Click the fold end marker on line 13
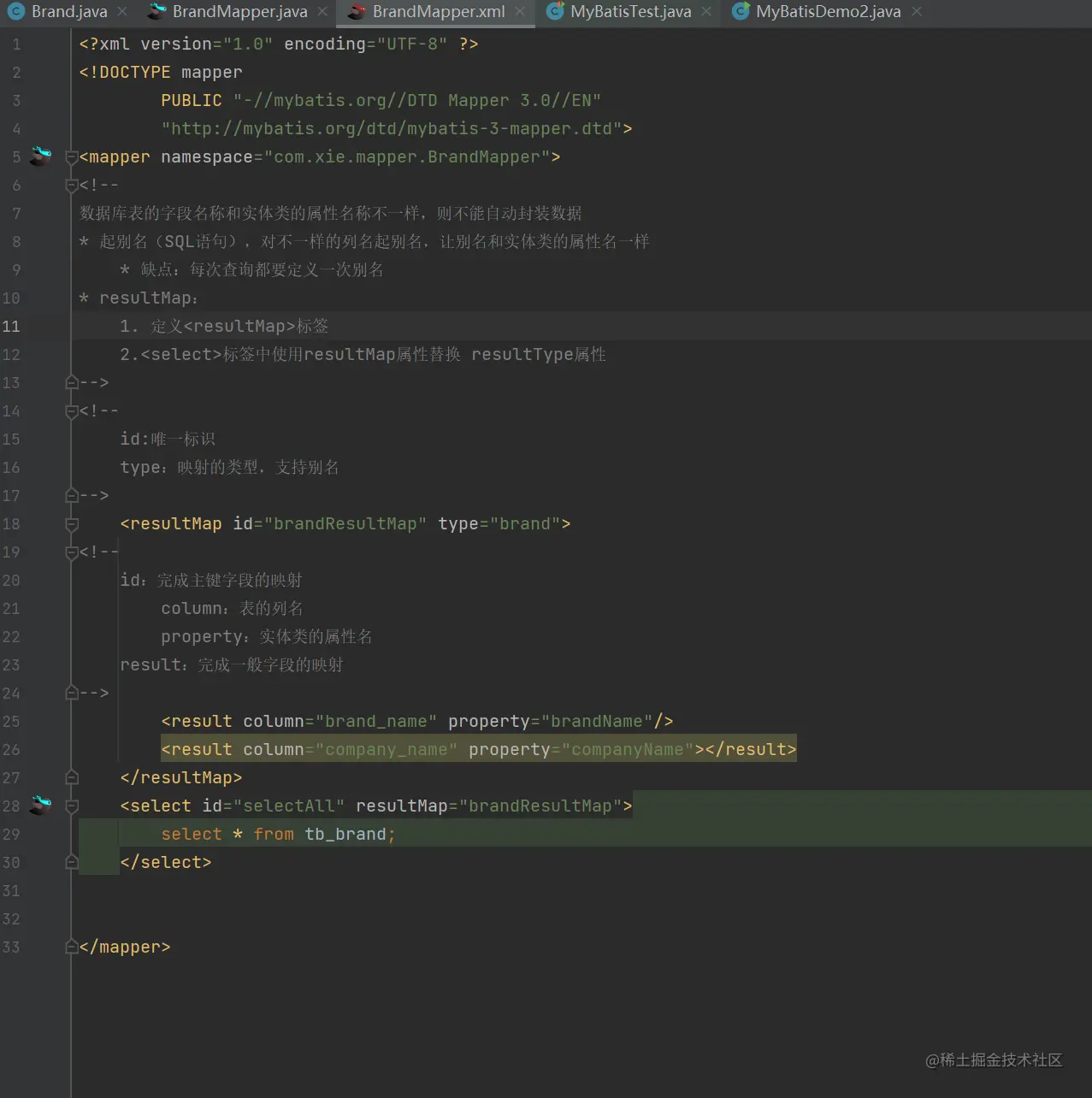This screenshot has width=1092, height=1098. [72, 382]
